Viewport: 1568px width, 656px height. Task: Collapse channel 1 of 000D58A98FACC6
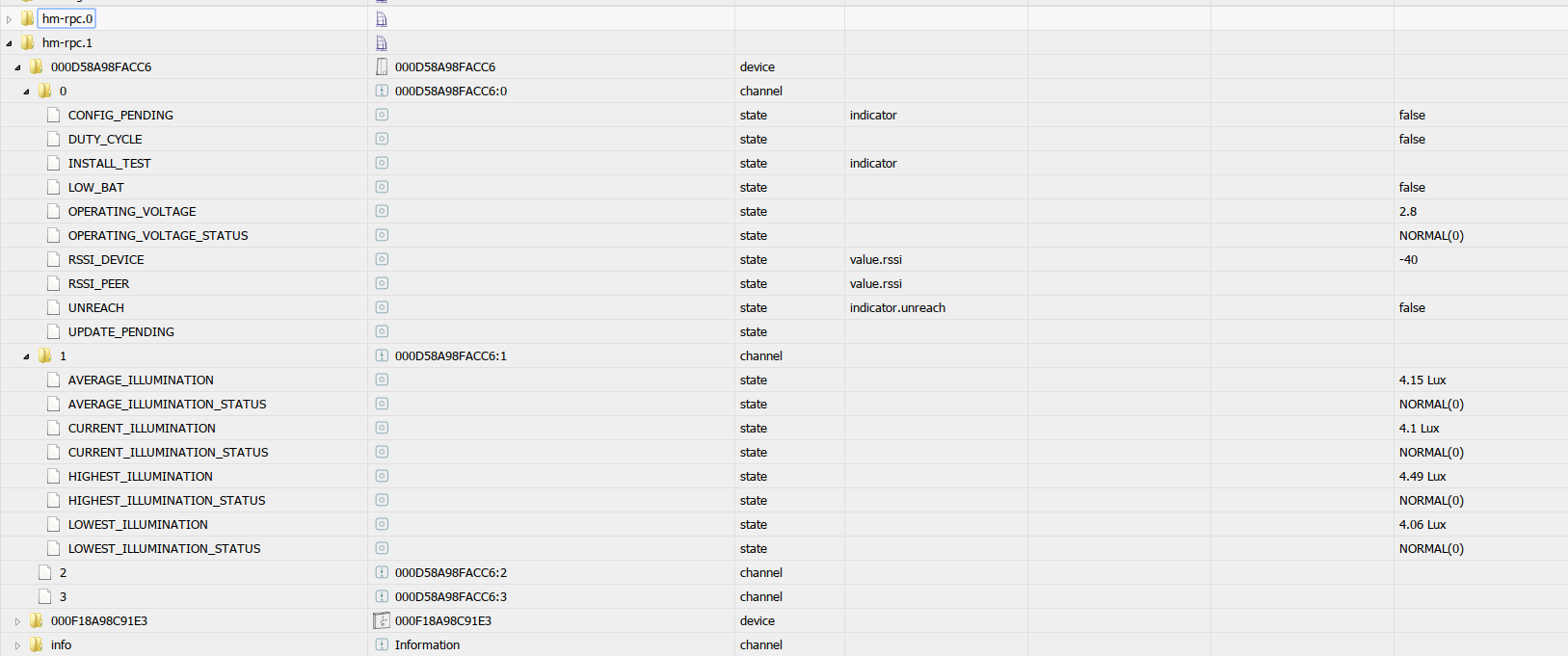point(26,356)
